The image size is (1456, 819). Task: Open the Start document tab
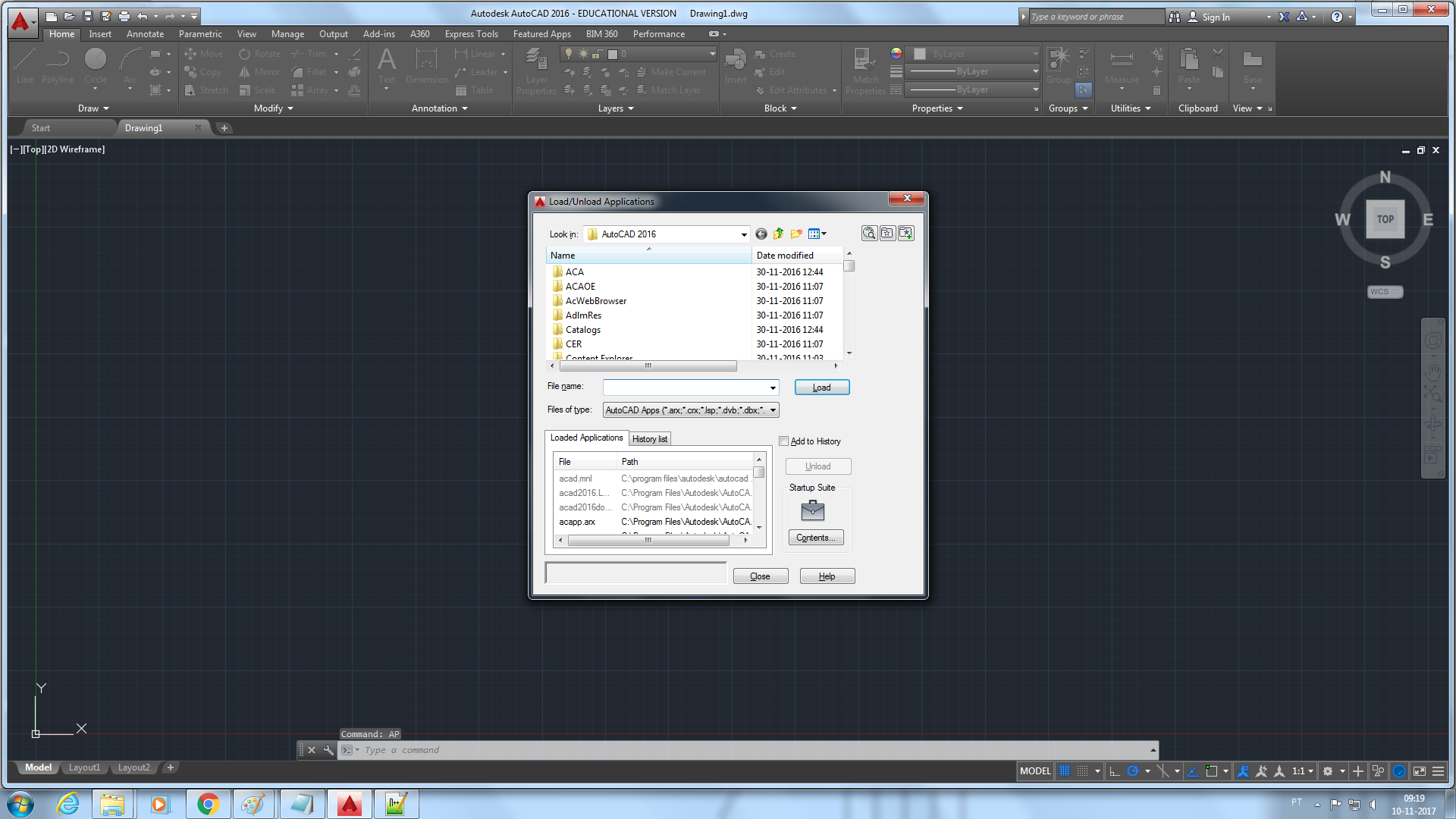(x=41, y=128)
